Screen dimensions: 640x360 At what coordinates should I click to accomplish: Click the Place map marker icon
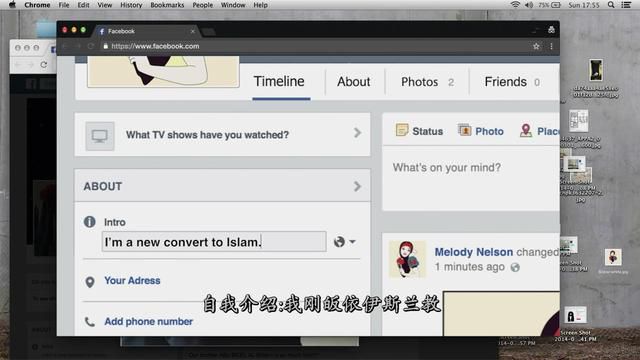(x=526, y=131)
